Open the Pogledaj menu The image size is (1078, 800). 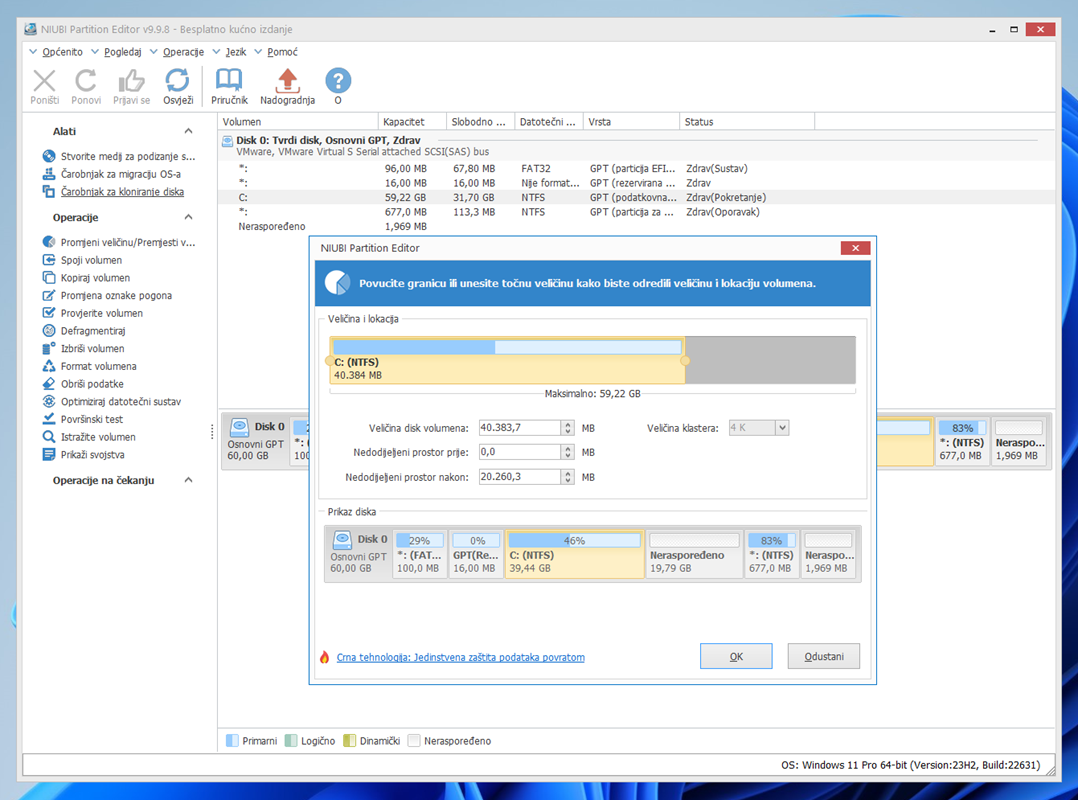coord(124,52)
